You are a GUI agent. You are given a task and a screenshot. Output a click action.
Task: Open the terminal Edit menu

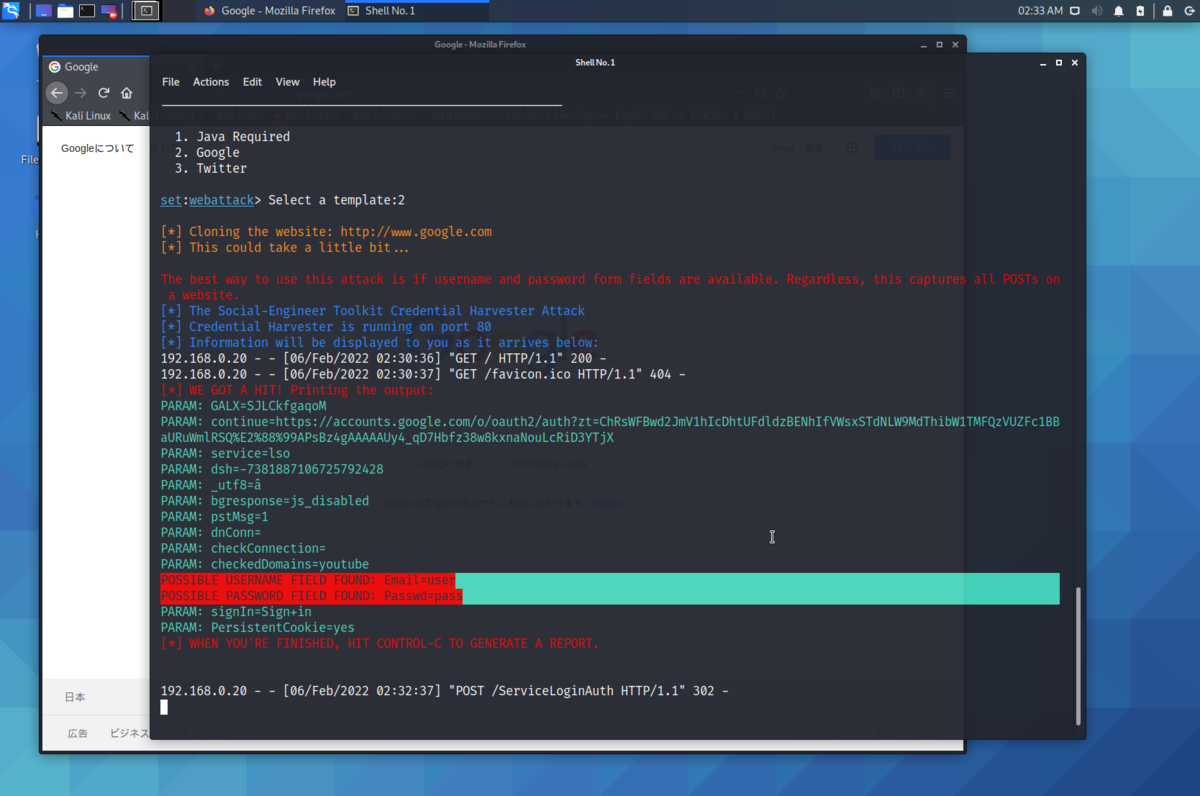[x=252, y=82]
